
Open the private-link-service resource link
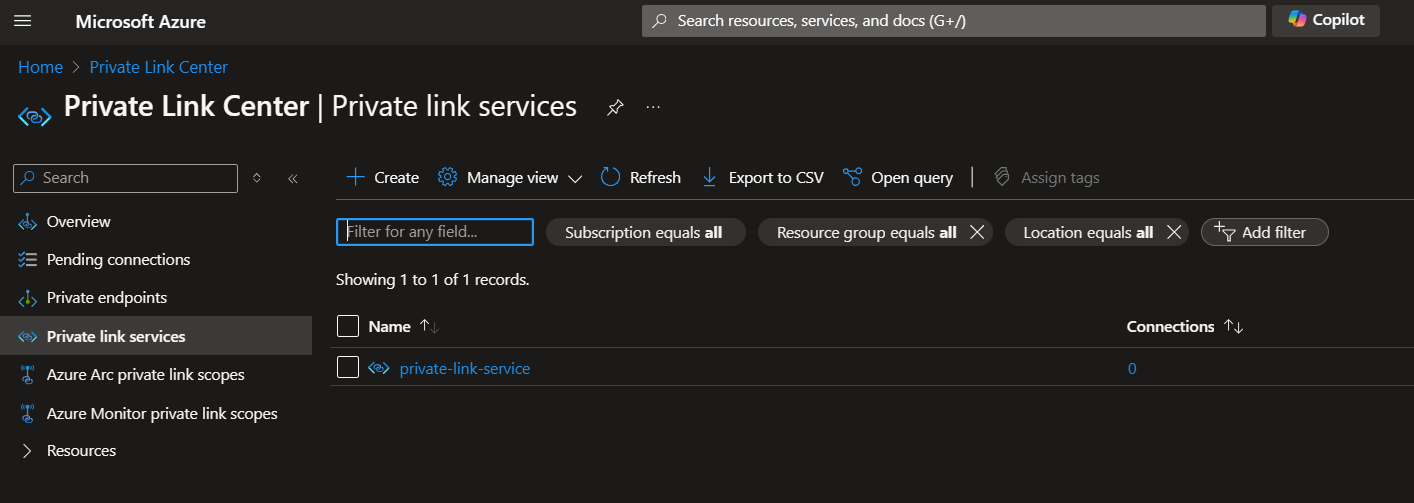[464, 368]
